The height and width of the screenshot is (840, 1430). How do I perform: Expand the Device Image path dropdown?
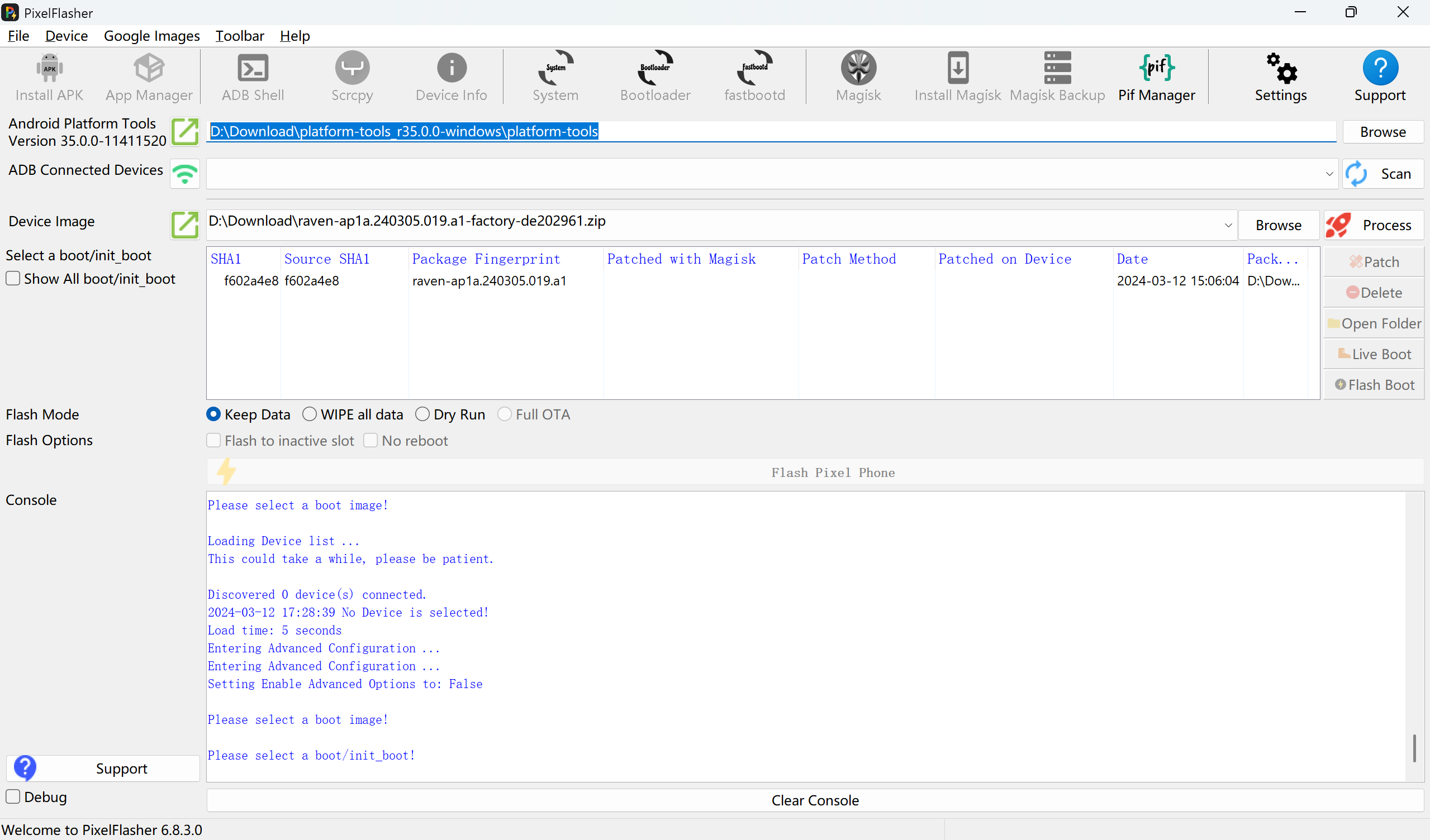click(x=1228, y=225)
